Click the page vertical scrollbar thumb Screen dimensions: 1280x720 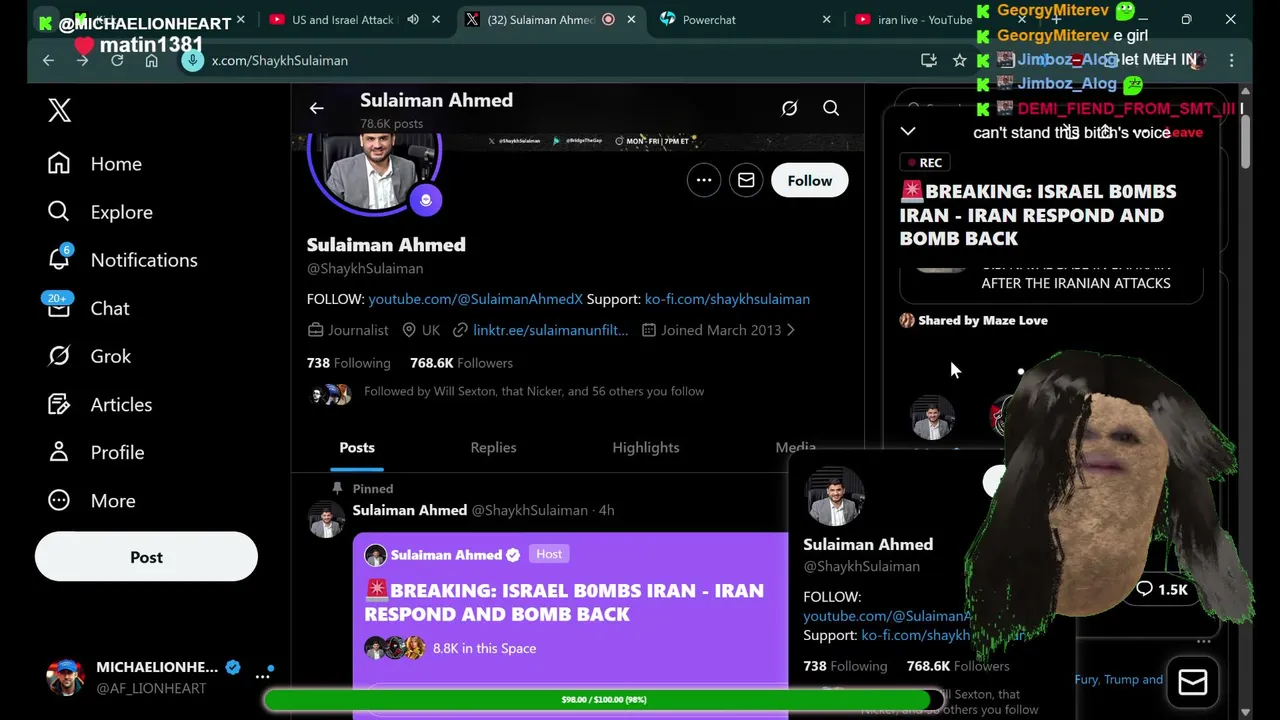[1245, 142]
